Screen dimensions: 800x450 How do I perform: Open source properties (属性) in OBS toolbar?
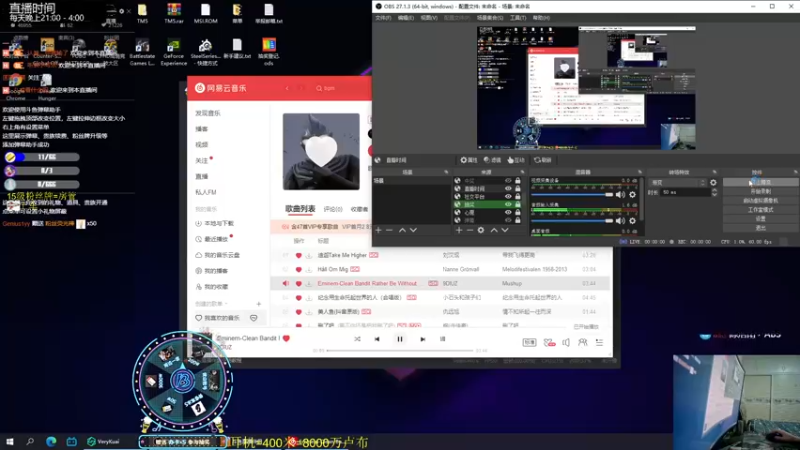tap(468, 160)
